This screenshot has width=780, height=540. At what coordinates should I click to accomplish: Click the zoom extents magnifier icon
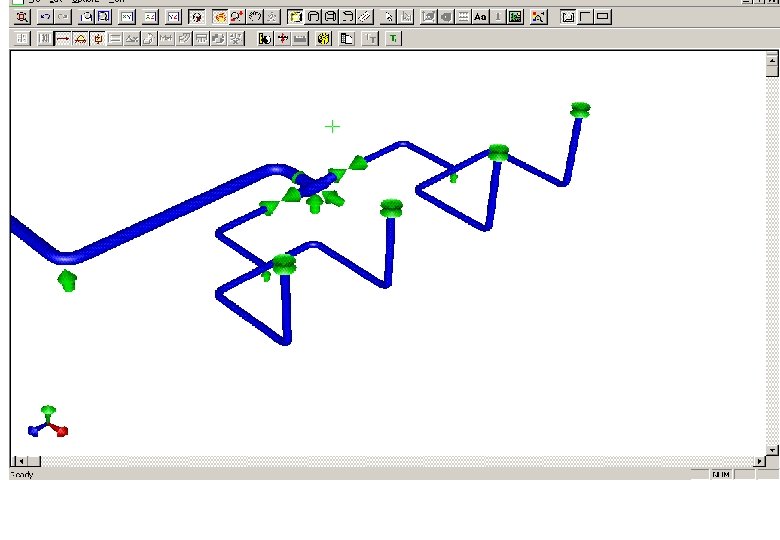tap(22, 17)
